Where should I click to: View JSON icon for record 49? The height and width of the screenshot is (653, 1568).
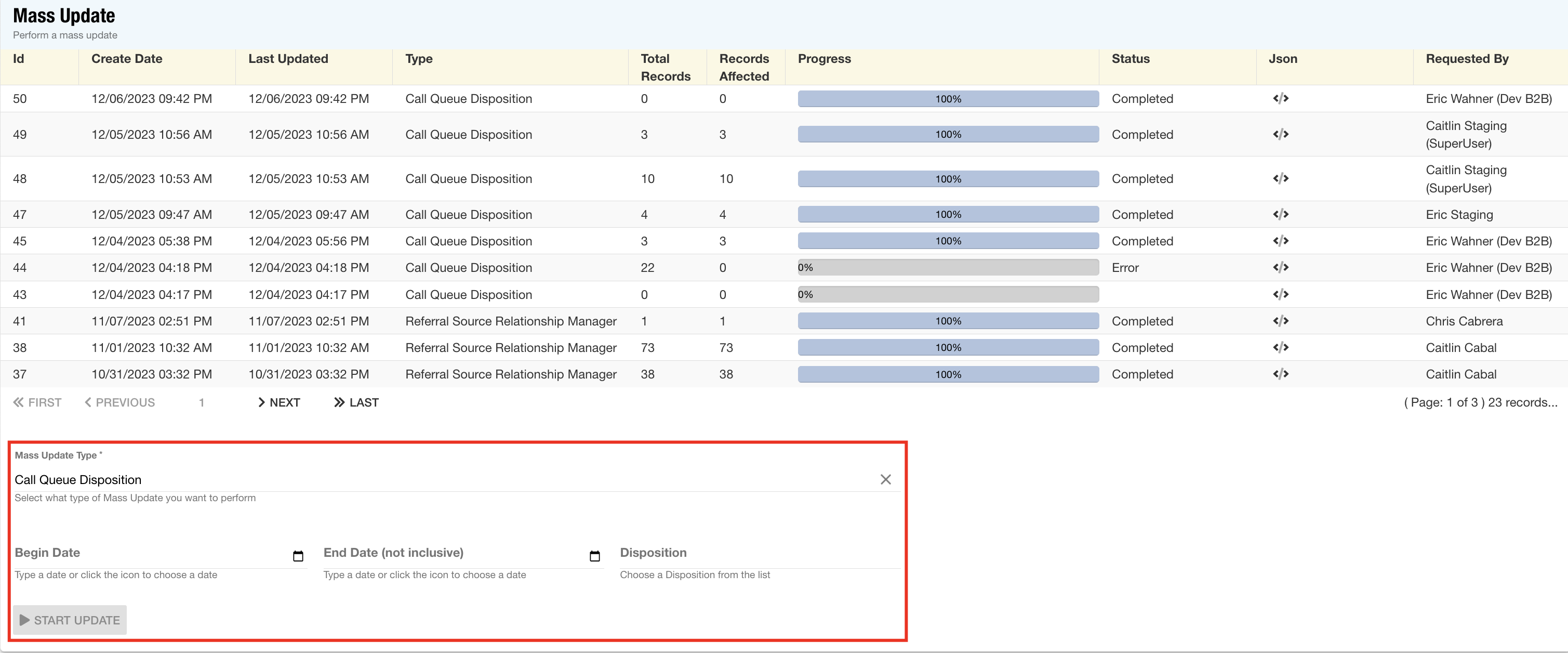click(1280, 134)
